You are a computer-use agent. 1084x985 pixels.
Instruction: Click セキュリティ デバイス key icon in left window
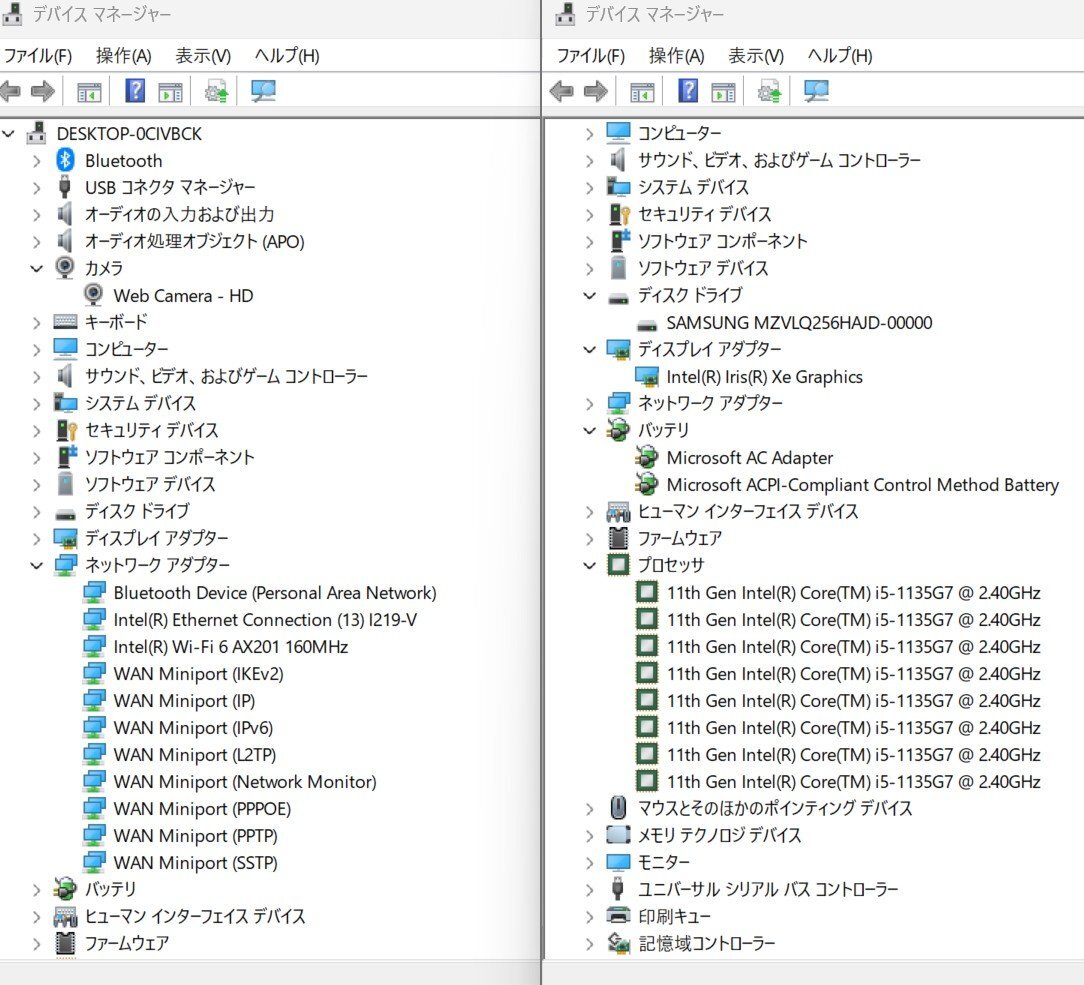click(66, 430)
